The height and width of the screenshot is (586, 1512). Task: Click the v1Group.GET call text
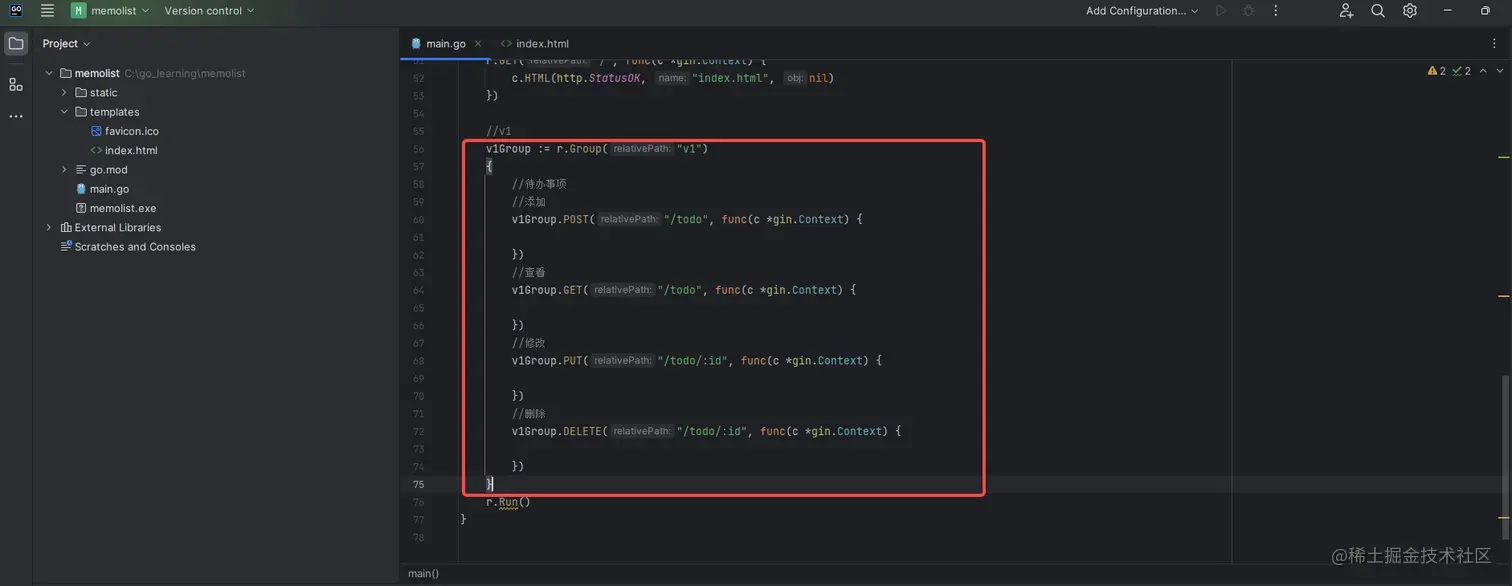tap(550, 290)
